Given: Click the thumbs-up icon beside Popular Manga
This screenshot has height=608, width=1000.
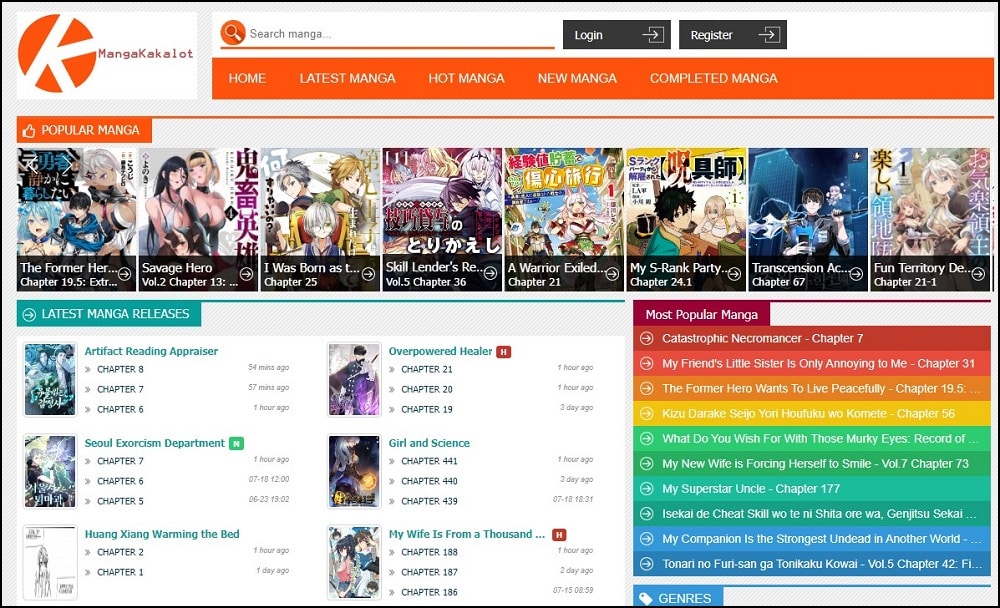Looking at the screenshot, I should 29,131.
